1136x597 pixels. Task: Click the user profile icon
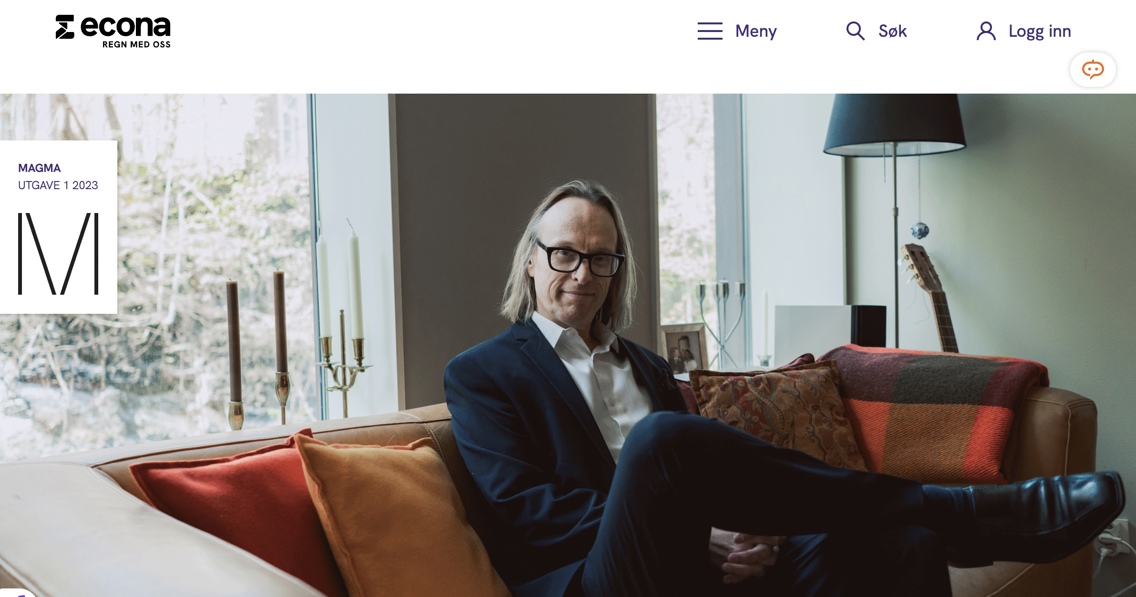(986, 31)
